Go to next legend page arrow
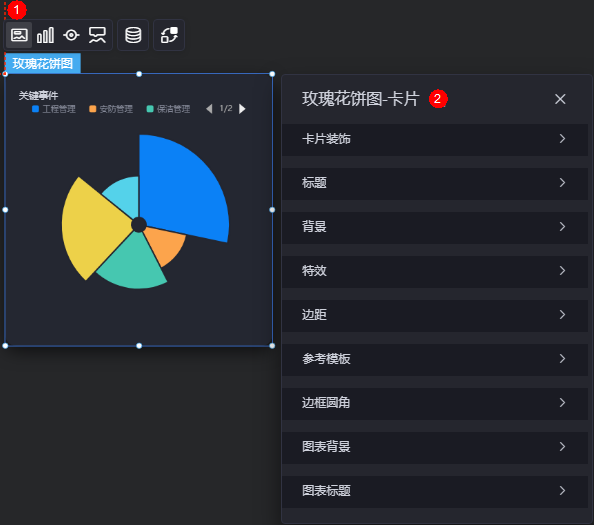The width and height of the screenshot is (594, 525). point(242,109)
